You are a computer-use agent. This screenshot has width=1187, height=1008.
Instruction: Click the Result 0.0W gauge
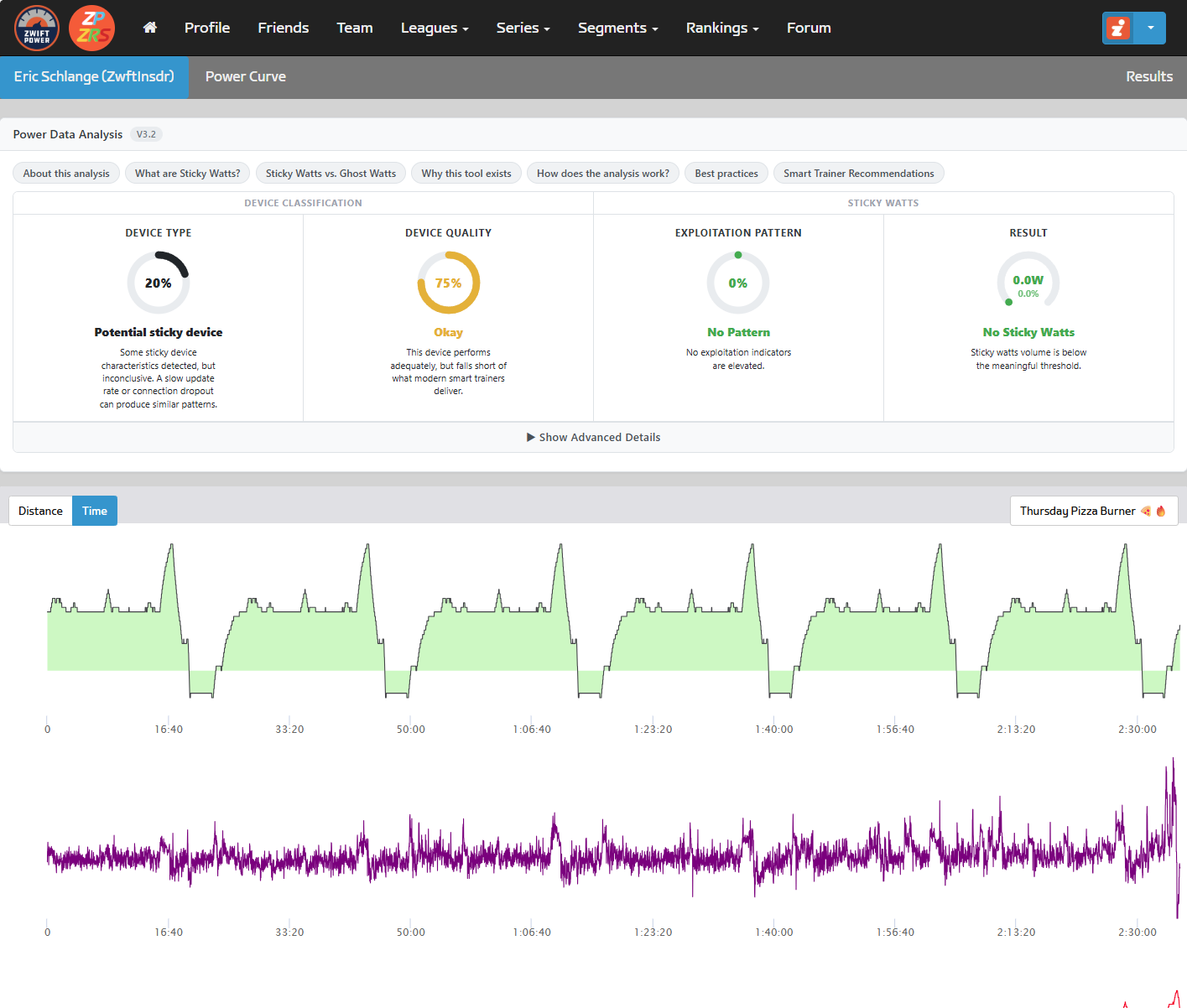(x=1028, y=283)
